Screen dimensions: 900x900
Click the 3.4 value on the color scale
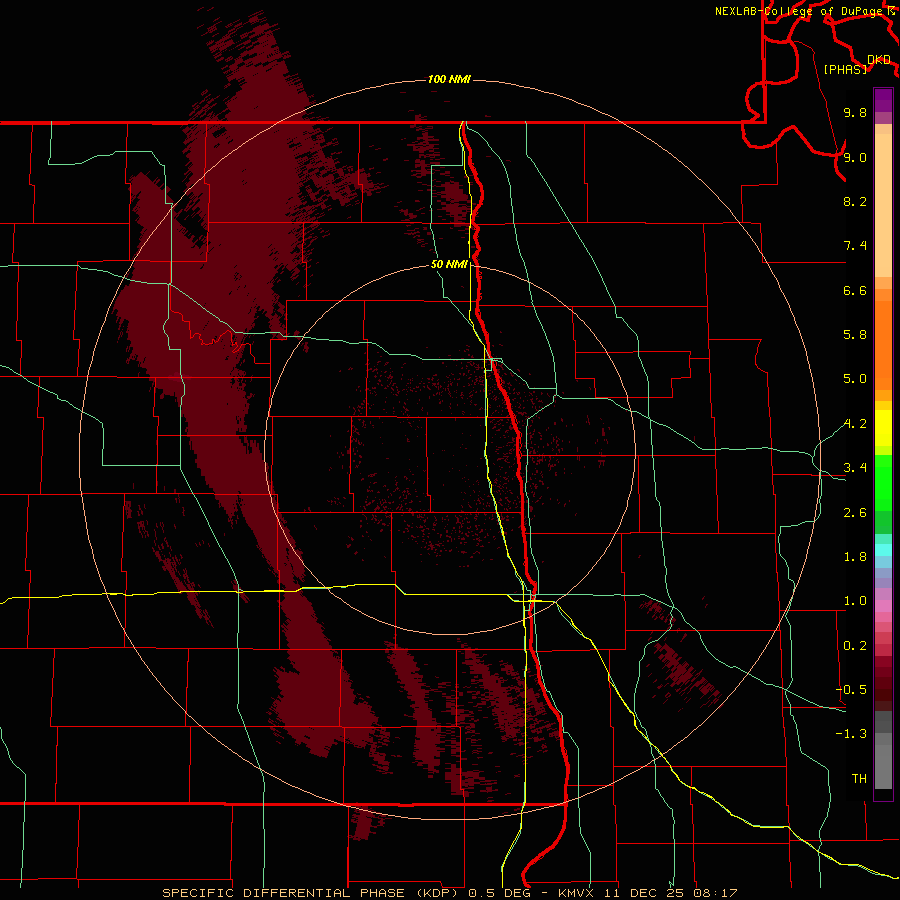tap(855, 468)
